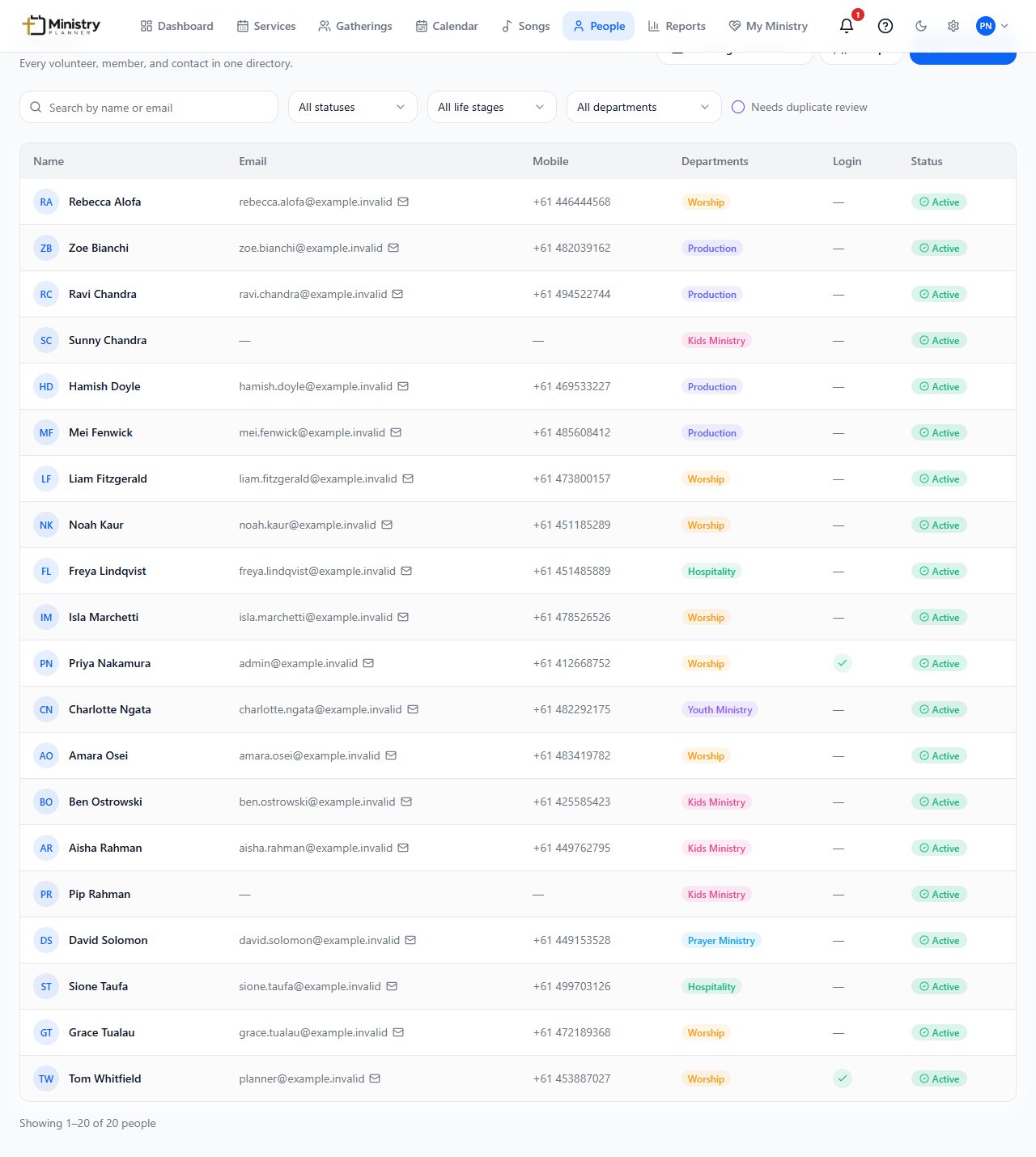The width and height of the screenshot is (1036, 1157).
Task: Click email envelope icon for Rebecca Alofa
Action: [x=403, y=202]
